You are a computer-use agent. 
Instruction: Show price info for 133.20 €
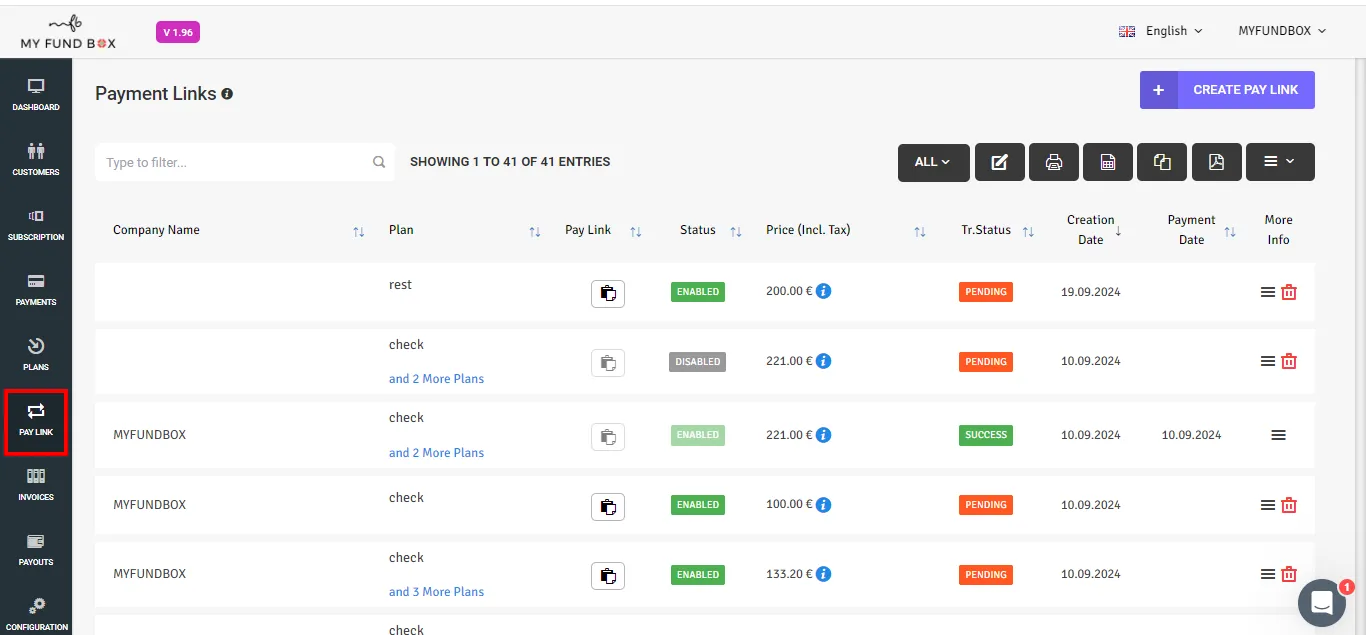pyautogui.click(x=824, y=575)
